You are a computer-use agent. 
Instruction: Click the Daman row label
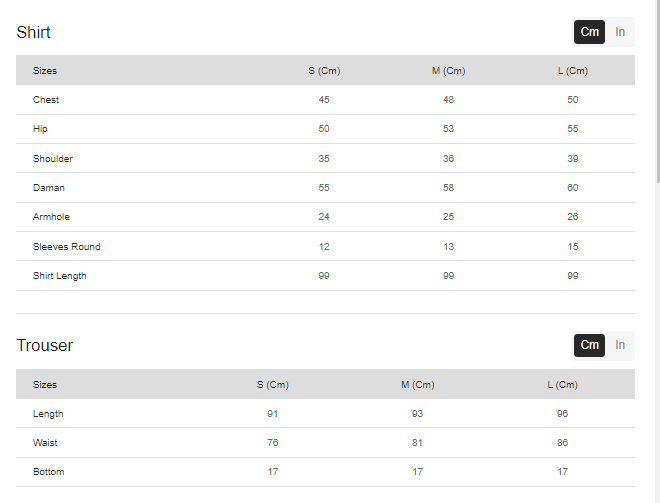[x=49, y=188]
